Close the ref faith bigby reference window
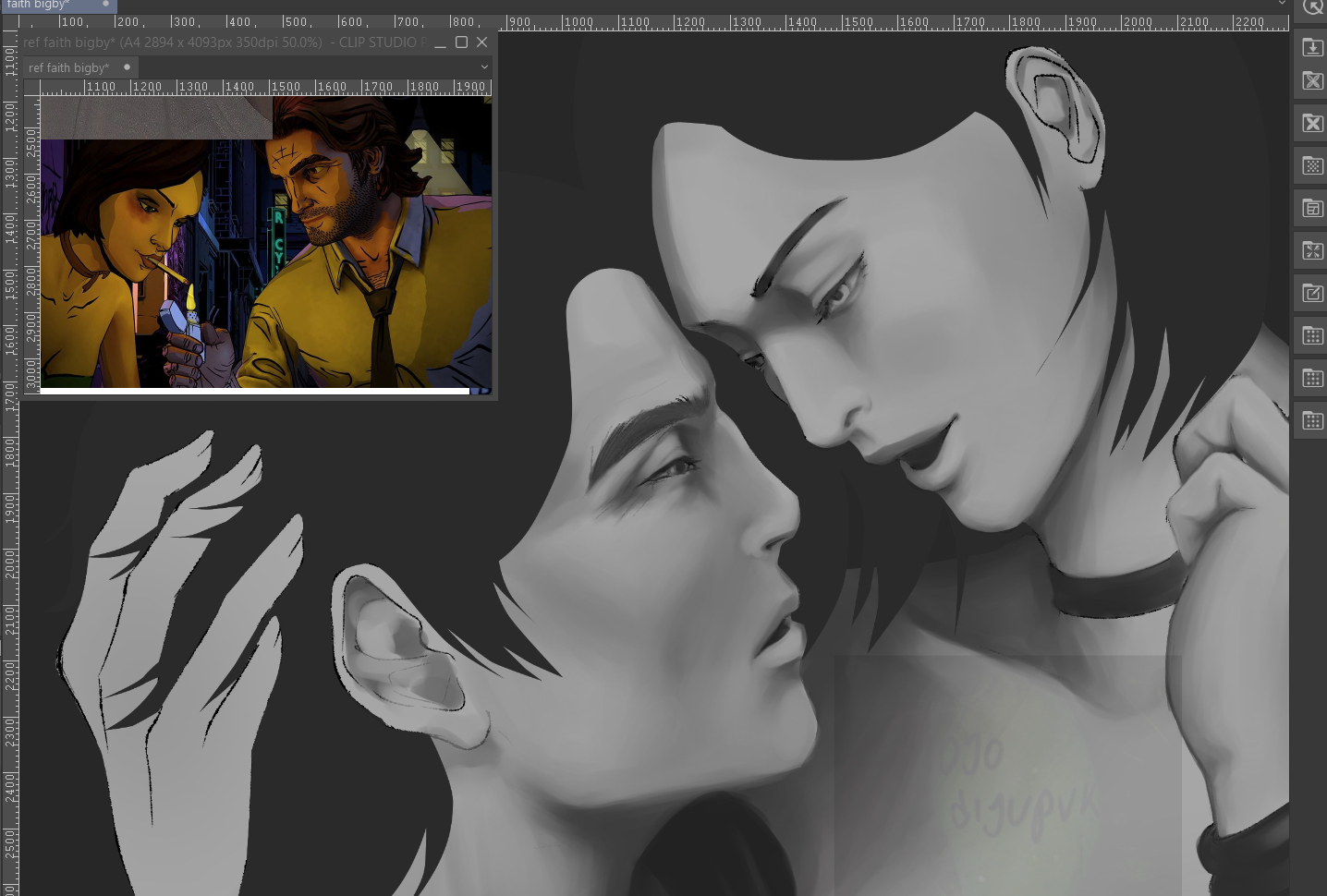1327x896 pixels. pyautogui.click(x=481, y=42)
